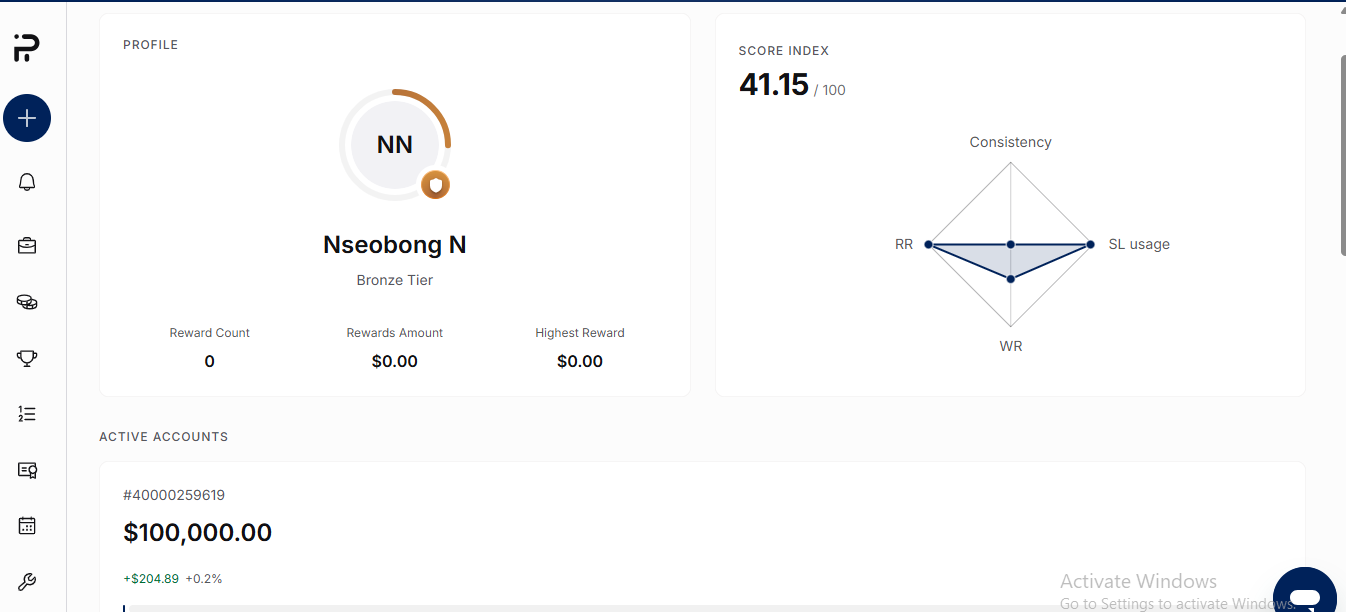This screenshot has height=612, width=1346.
Task: Click the RR point on radar chart
Action: pos(928,244)
